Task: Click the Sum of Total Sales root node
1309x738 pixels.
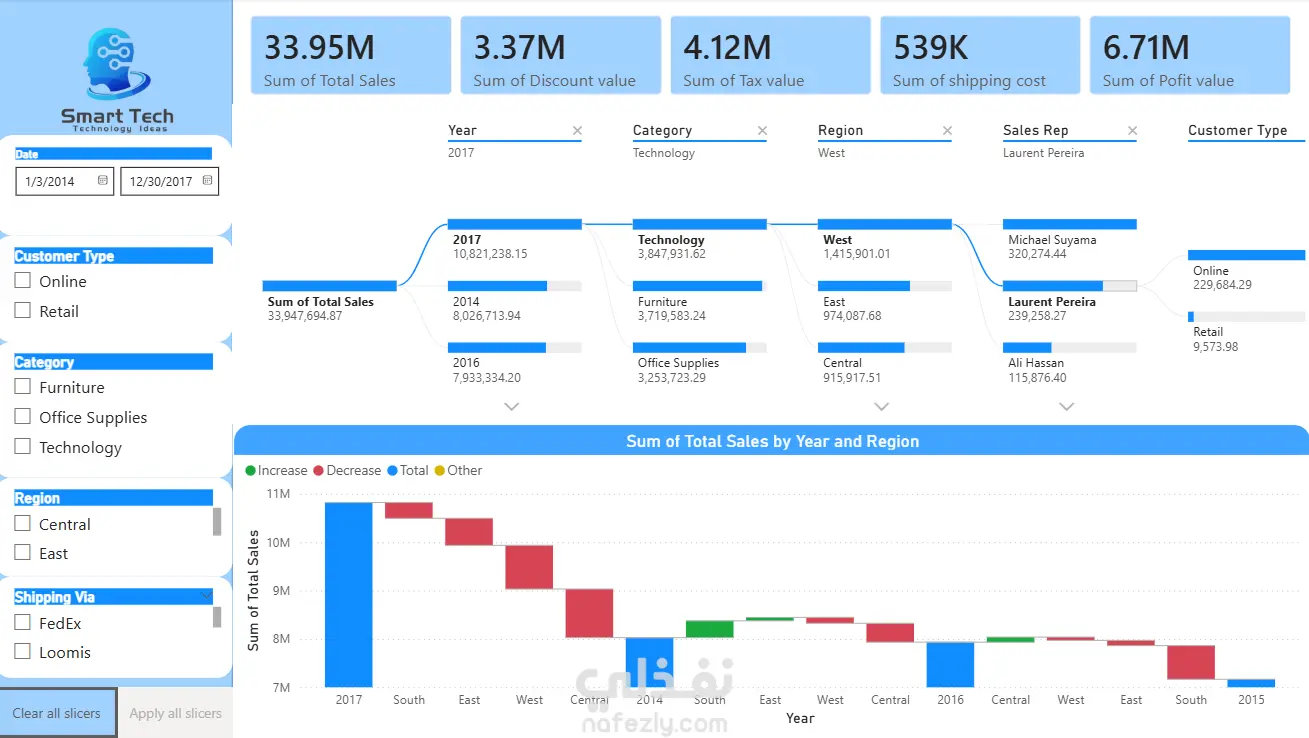Action: point(329,301)
